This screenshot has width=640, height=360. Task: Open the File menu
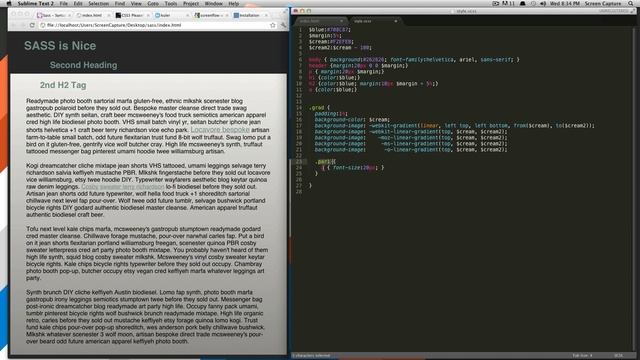tap(64, 3)
